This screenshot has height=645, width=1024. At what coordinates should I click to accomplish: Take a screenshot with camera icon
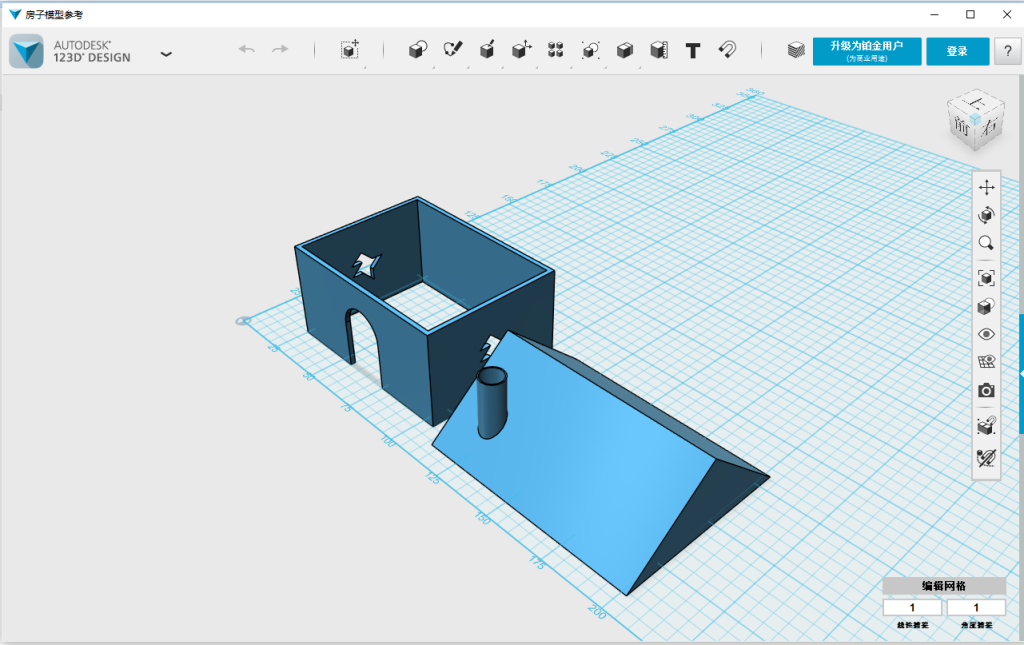point(986,390)
